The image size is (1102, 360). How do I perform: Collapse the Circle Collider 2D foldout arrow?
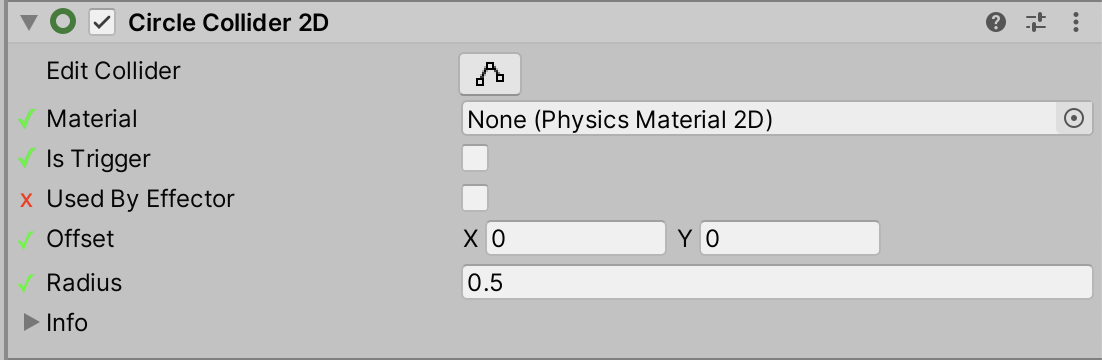click(28, 22)
